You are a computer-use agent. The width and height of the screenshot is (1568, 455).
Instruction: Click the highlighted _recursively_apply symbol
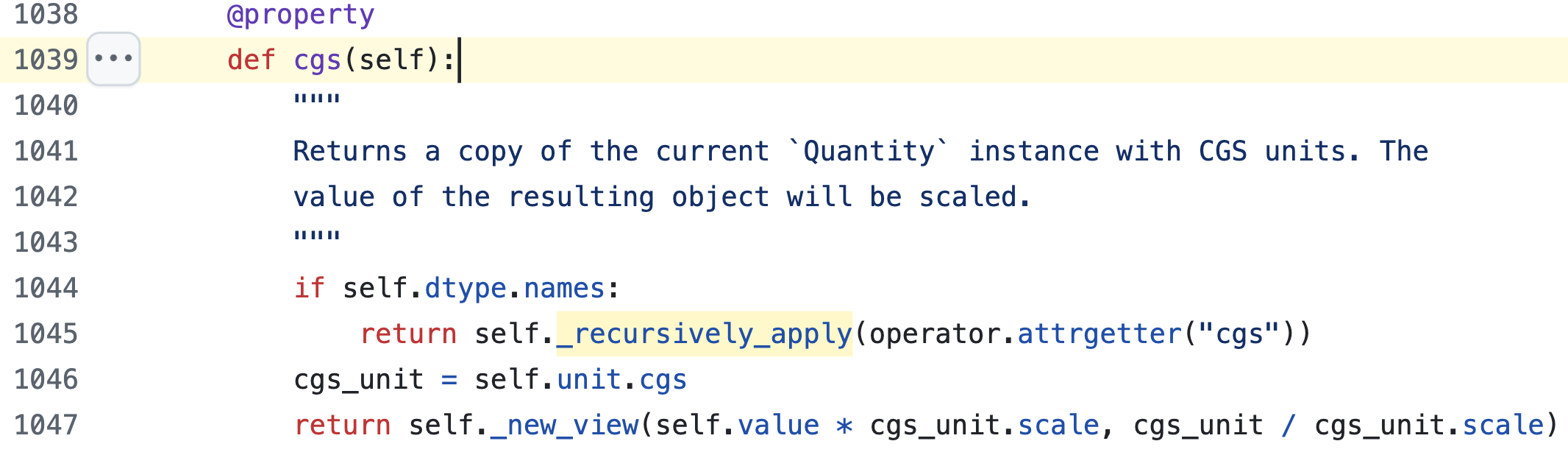click(704, 334)
